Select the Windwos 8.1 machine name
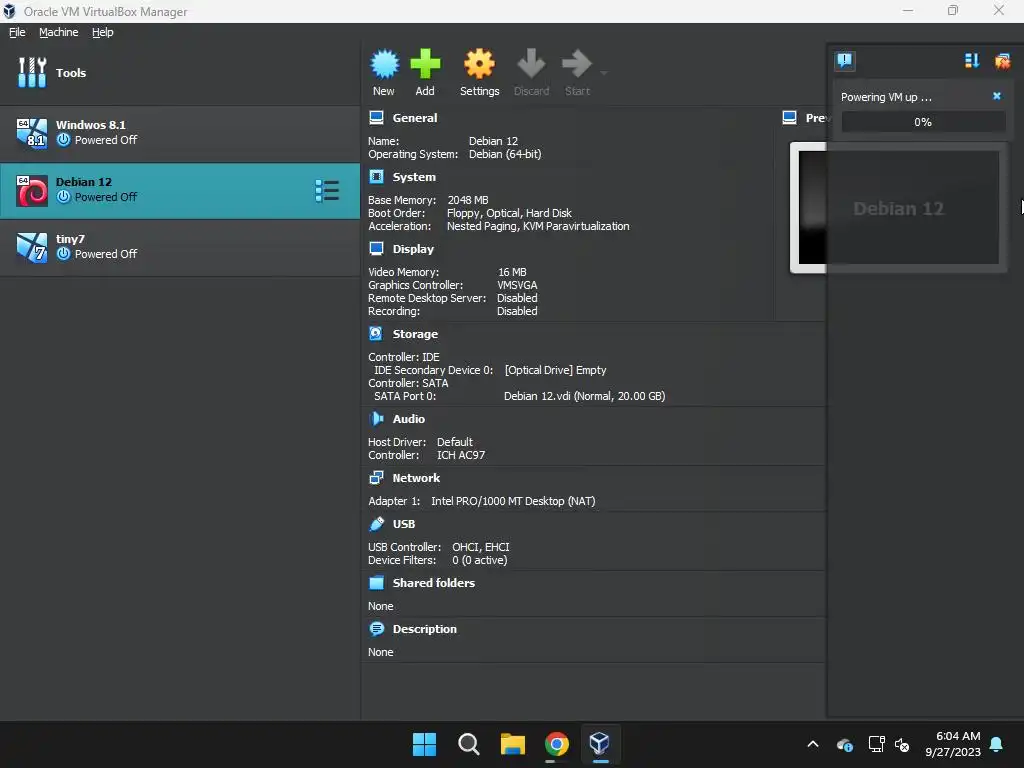The image size is (1024, 768). pyautogui.click(x=91, y=125)
